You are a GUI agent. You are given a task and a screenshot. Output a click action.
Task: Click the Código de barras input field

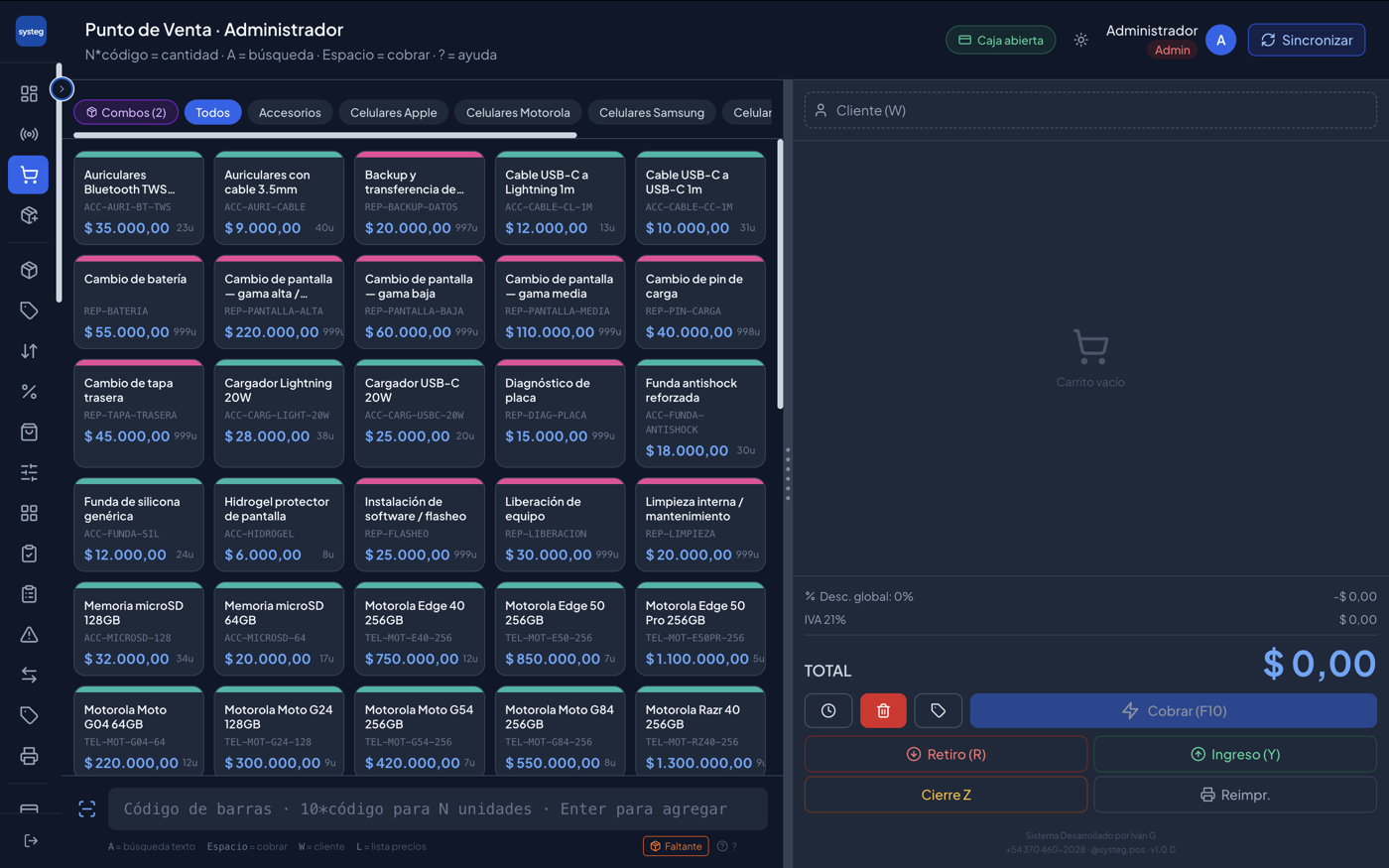[438, 808]
